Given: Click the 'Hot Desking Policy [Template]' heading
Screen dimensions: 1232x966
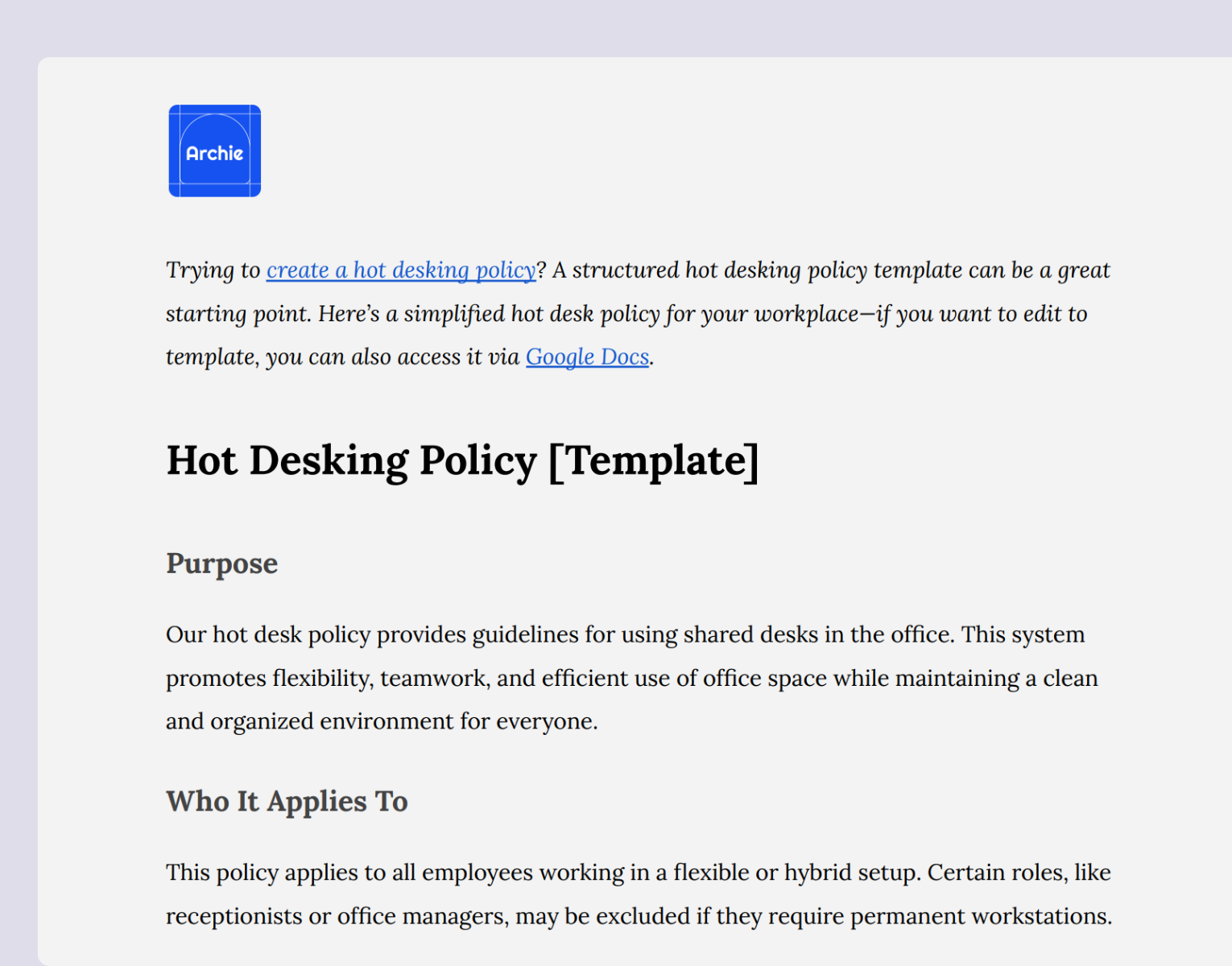Looking at the screenshot, I should click(x=462, y=460).
